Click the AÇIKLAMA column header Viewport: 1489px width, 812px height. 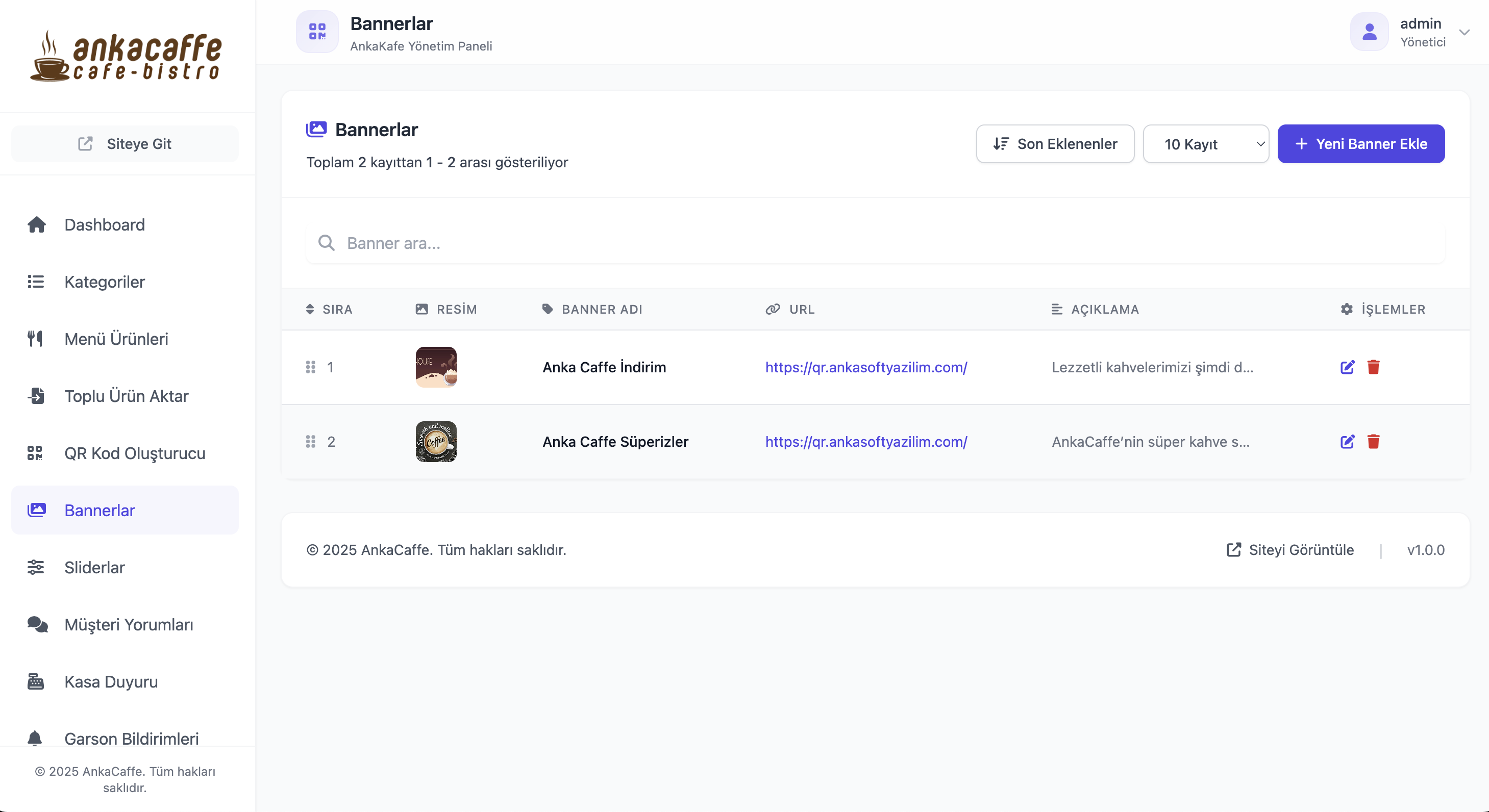[x=1095, y=309]
